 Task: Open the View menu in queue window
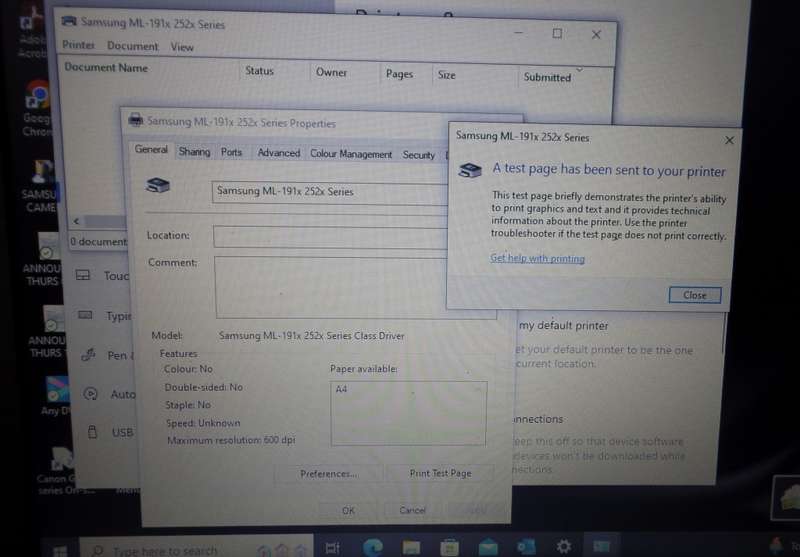click(x=182, y=47)
